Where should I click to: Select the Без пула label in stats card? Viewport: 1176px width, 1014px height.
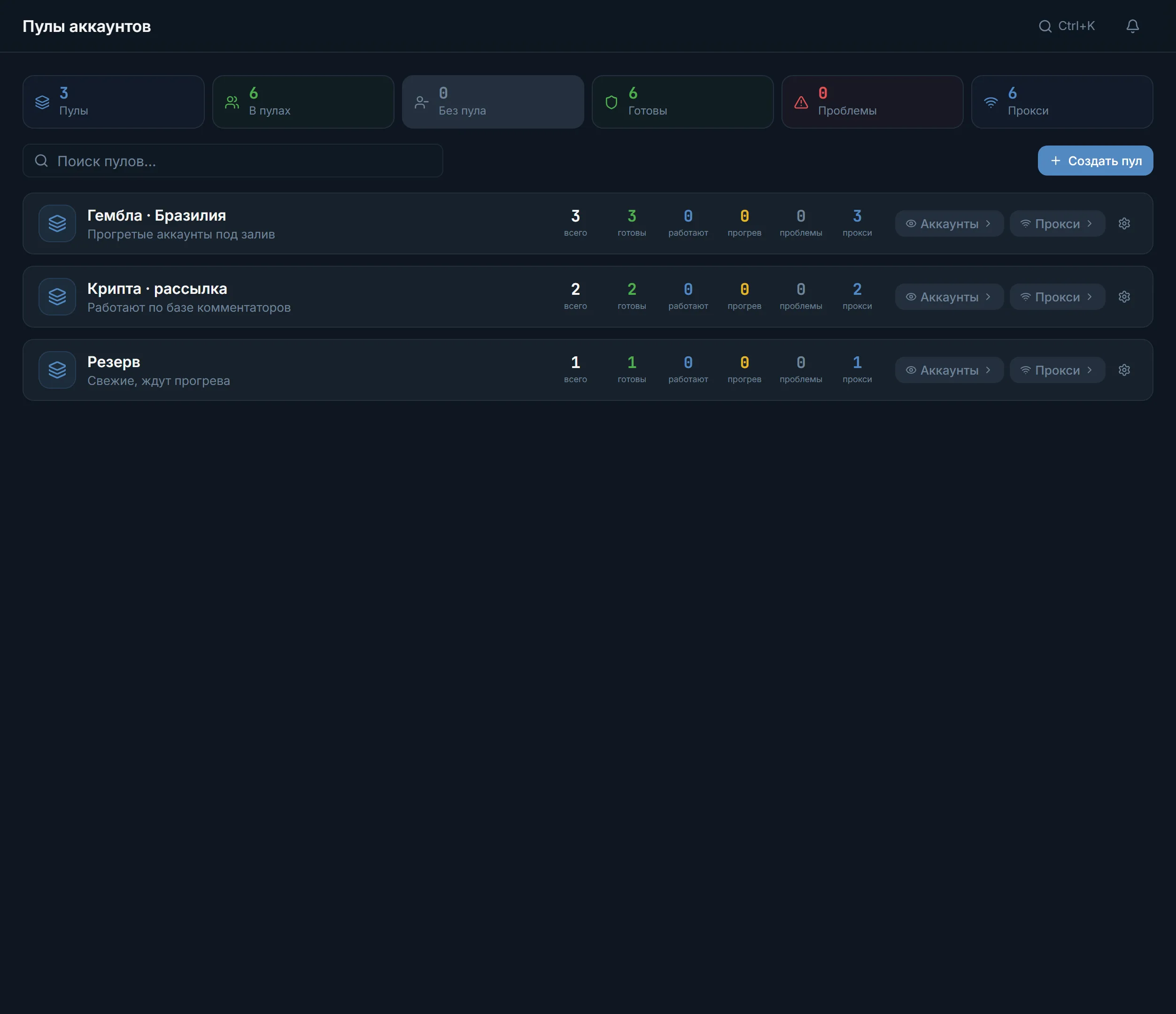[462, 111]
